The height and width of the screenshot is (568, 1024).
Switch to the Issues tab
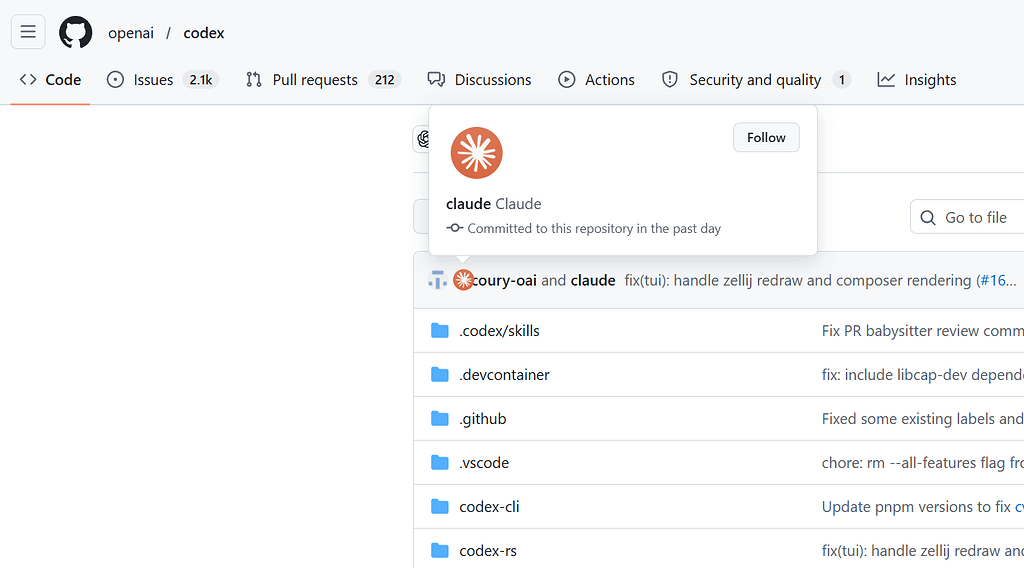click(x=162, y=80)
